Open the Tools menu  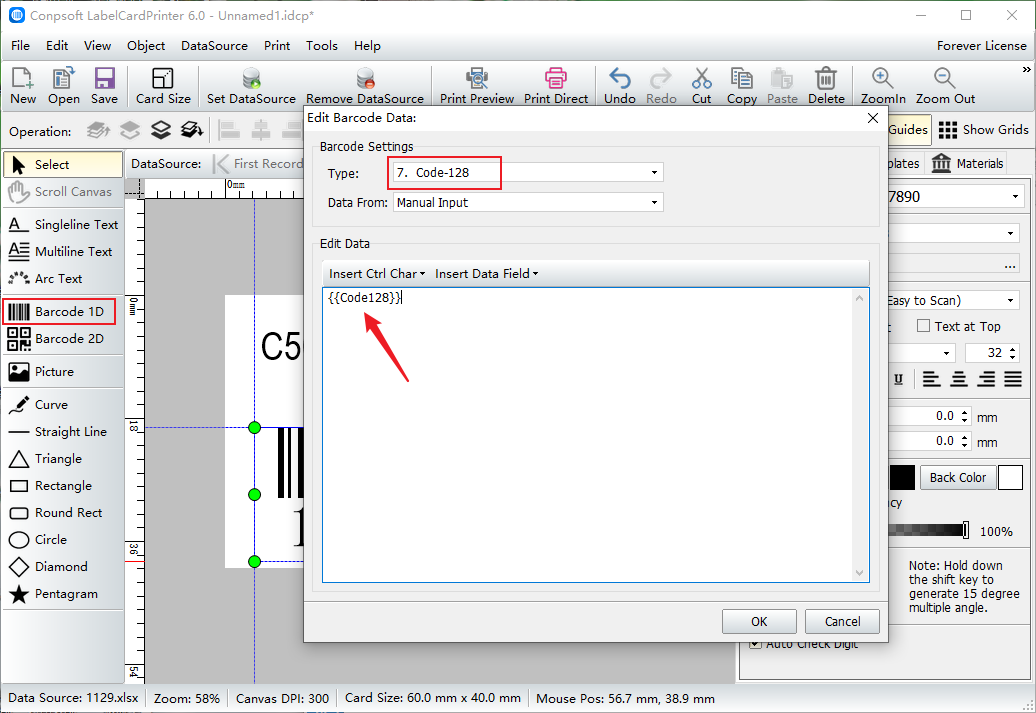[322, 46]
